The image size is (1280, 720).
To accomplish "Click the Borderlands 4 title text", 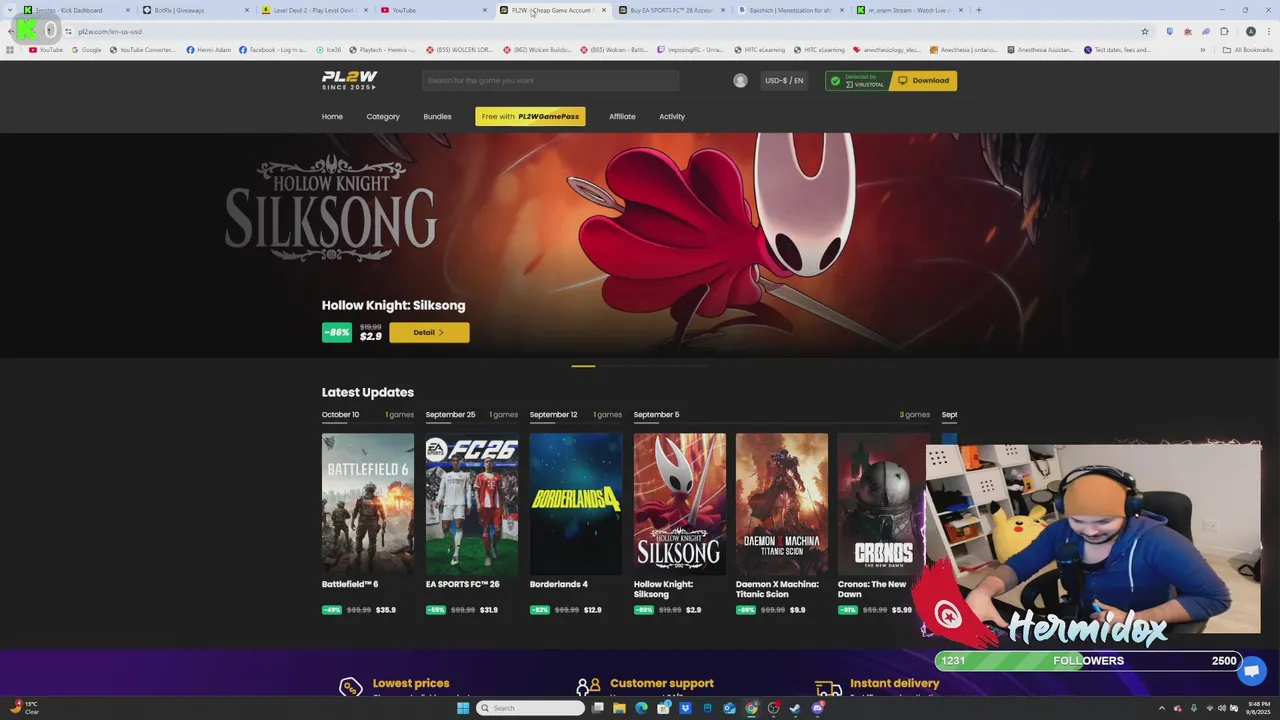I will (x=559, y=584).
